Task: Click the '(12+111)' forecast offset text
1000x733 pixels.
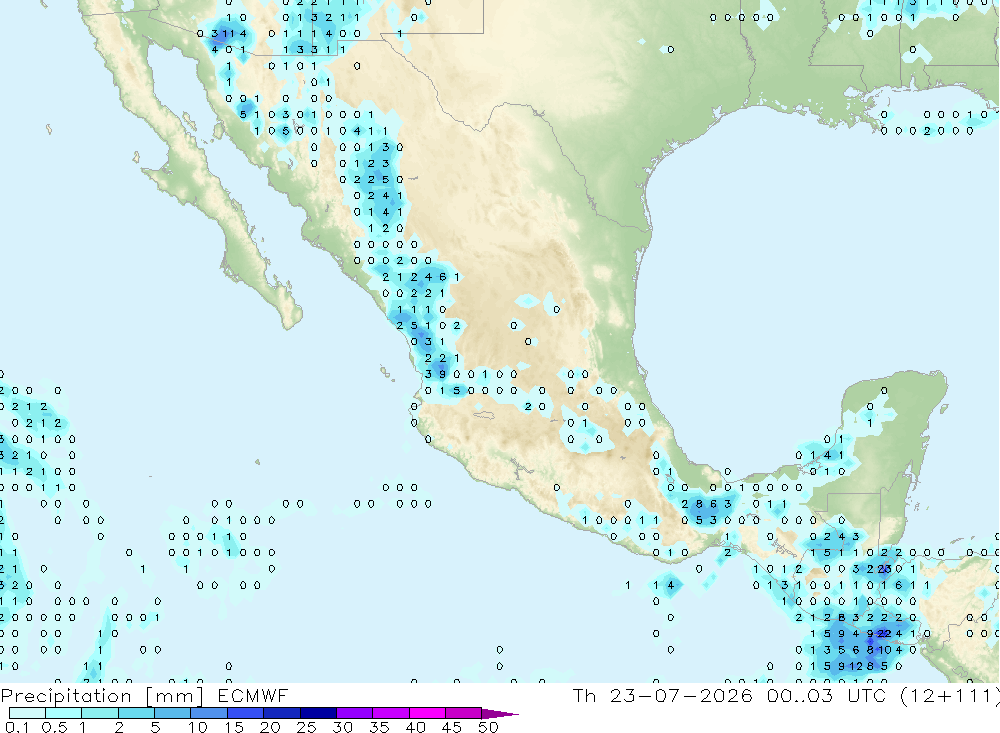Action: point(950,695)
